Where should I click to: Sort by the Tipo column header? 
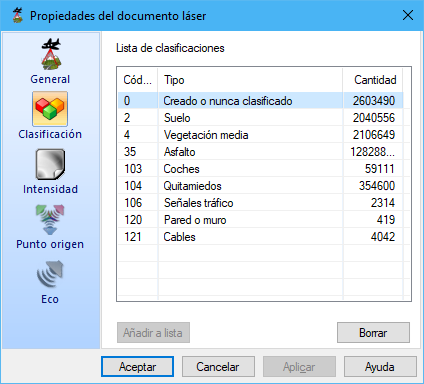[250, 80]
